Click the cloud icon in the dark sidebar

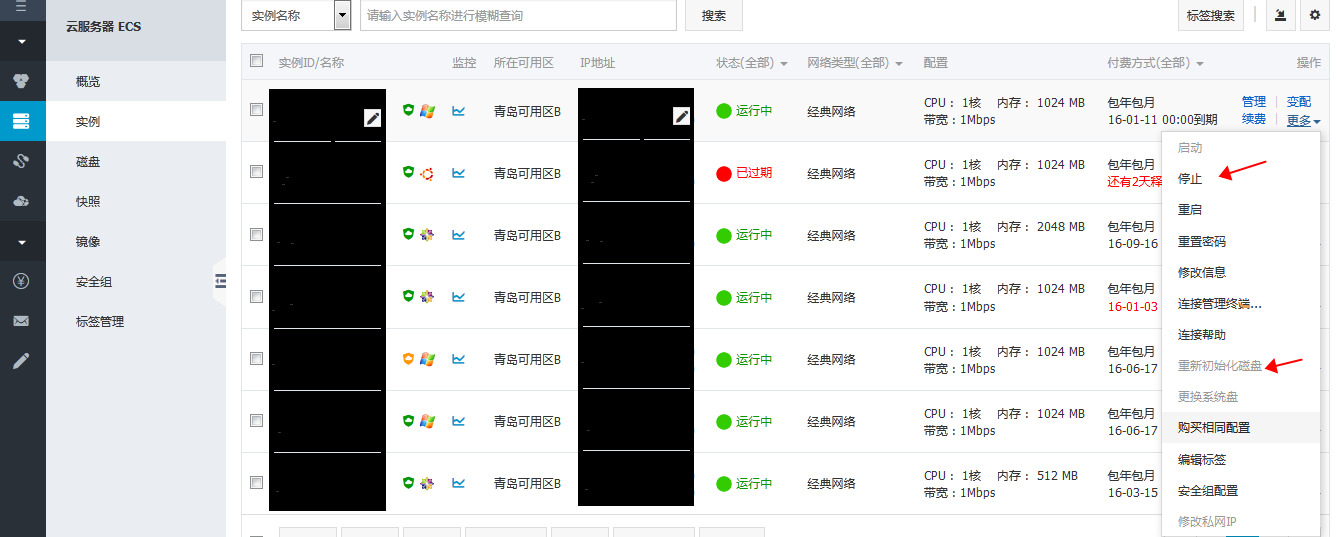point(22,201)
